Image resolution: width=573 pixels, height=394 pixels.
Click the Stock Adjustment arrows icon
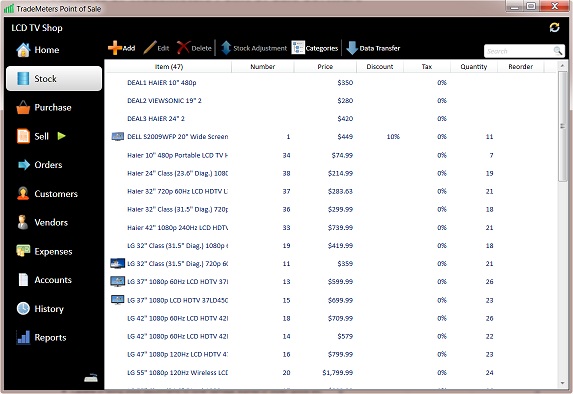pyautogui.click(x=226, y=48)
